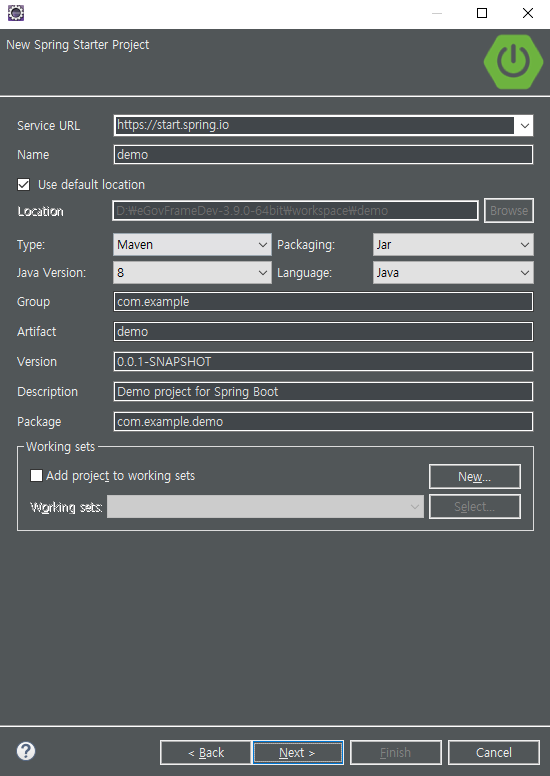
Task: Click the 'New Spring Starter Project' title text
Action: point(78,45)
